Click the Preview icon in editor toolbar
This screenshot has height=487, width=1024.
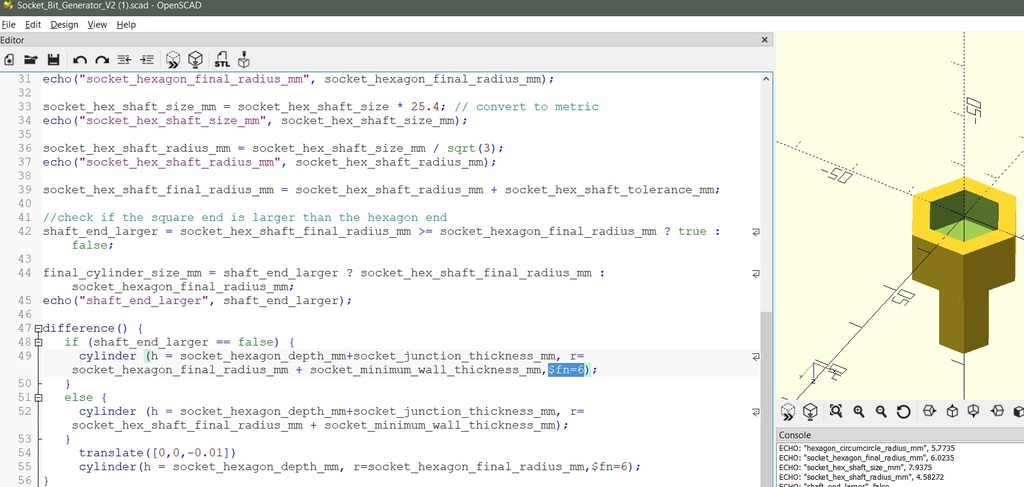click(173, 60)
